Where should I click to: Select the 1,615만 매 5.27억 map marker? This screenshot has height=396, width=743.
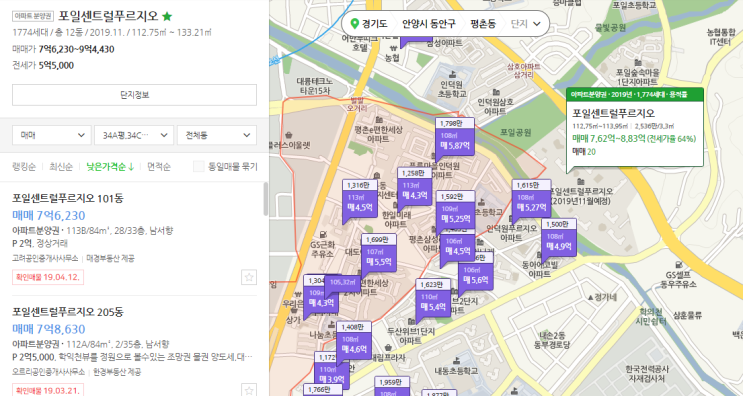[531, 198]
